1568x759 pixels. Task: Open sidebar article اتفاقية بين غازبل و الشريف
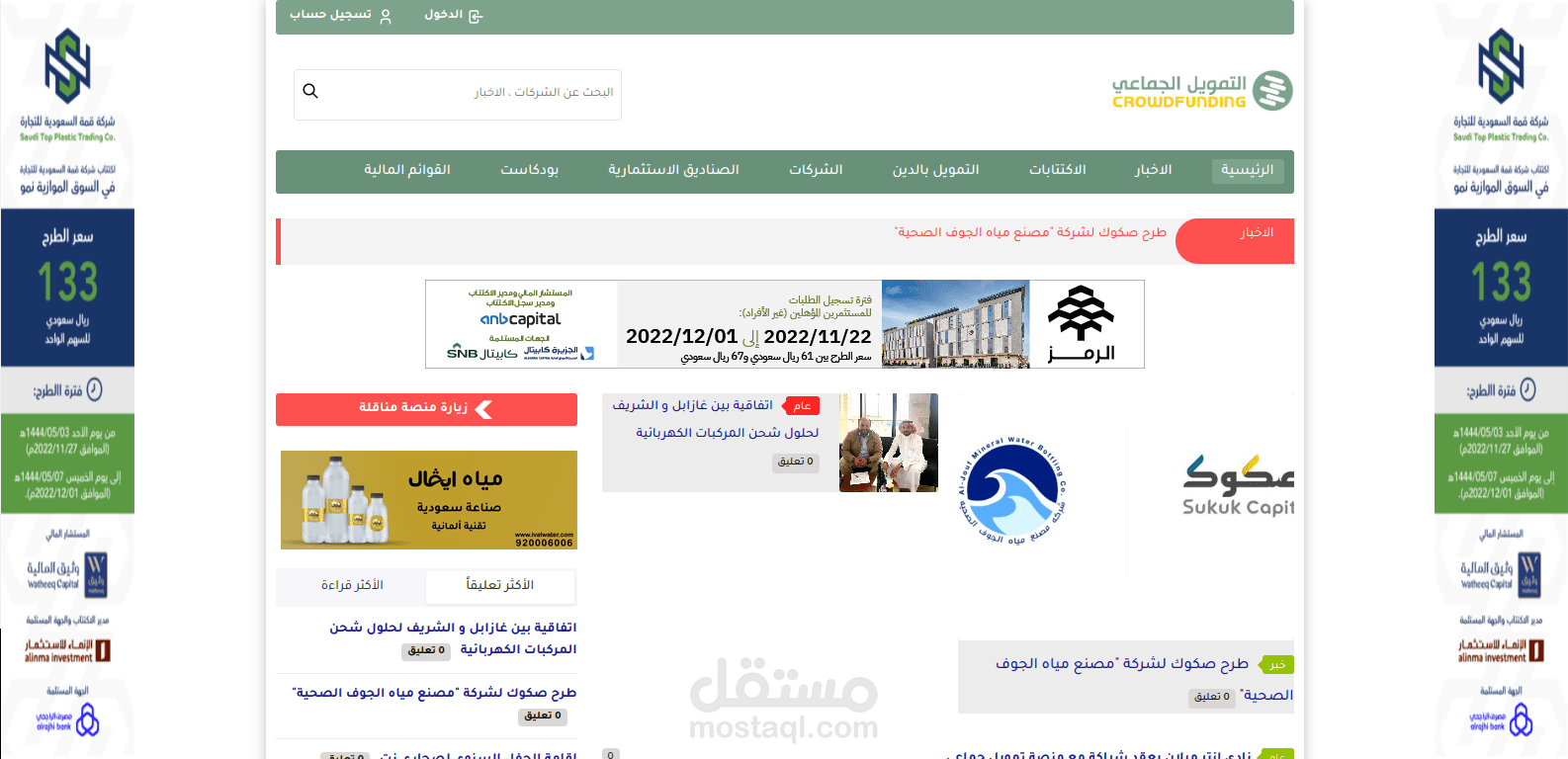click(453, 638)
